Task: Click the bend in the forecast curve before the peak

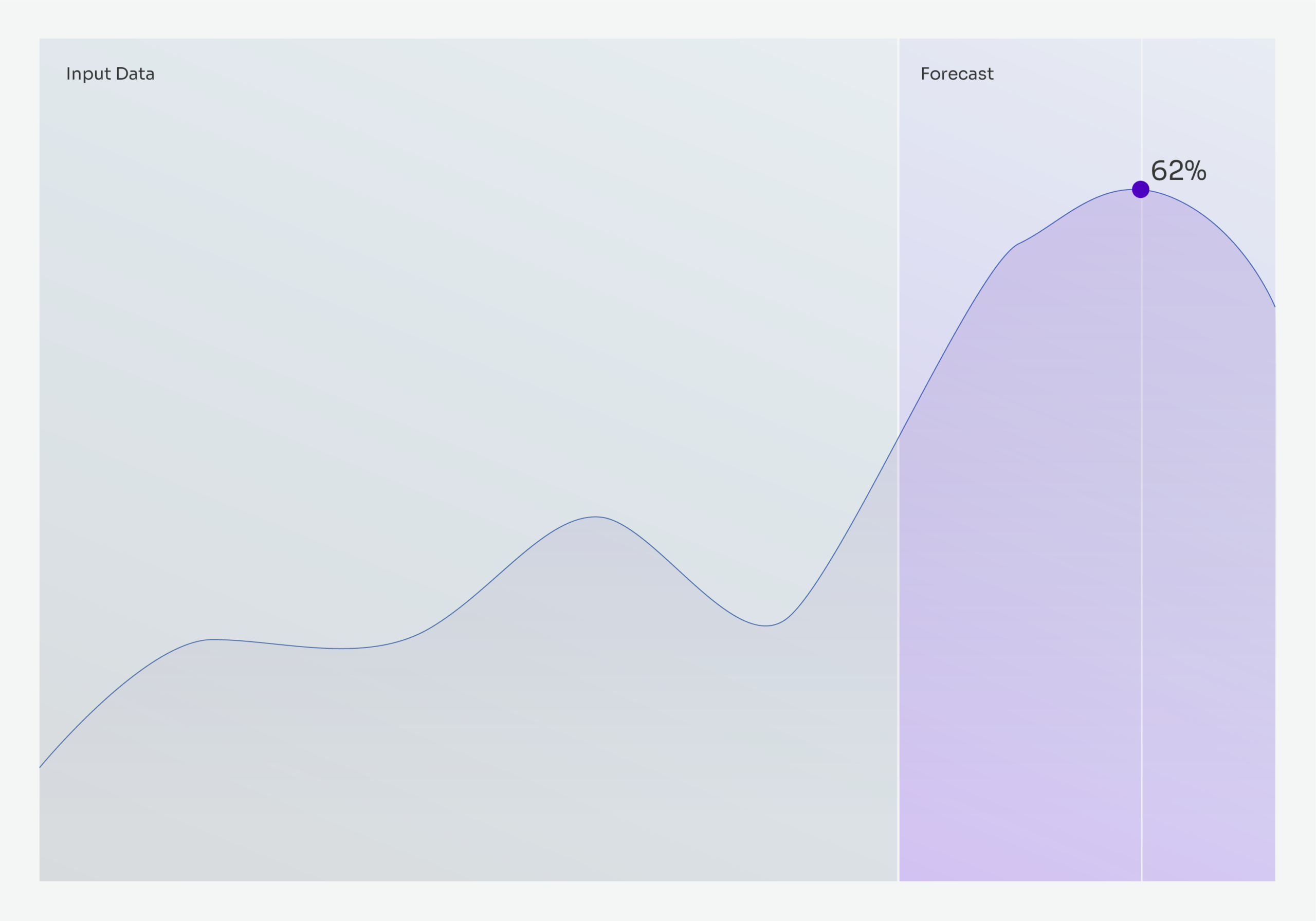Action: 1019,244
